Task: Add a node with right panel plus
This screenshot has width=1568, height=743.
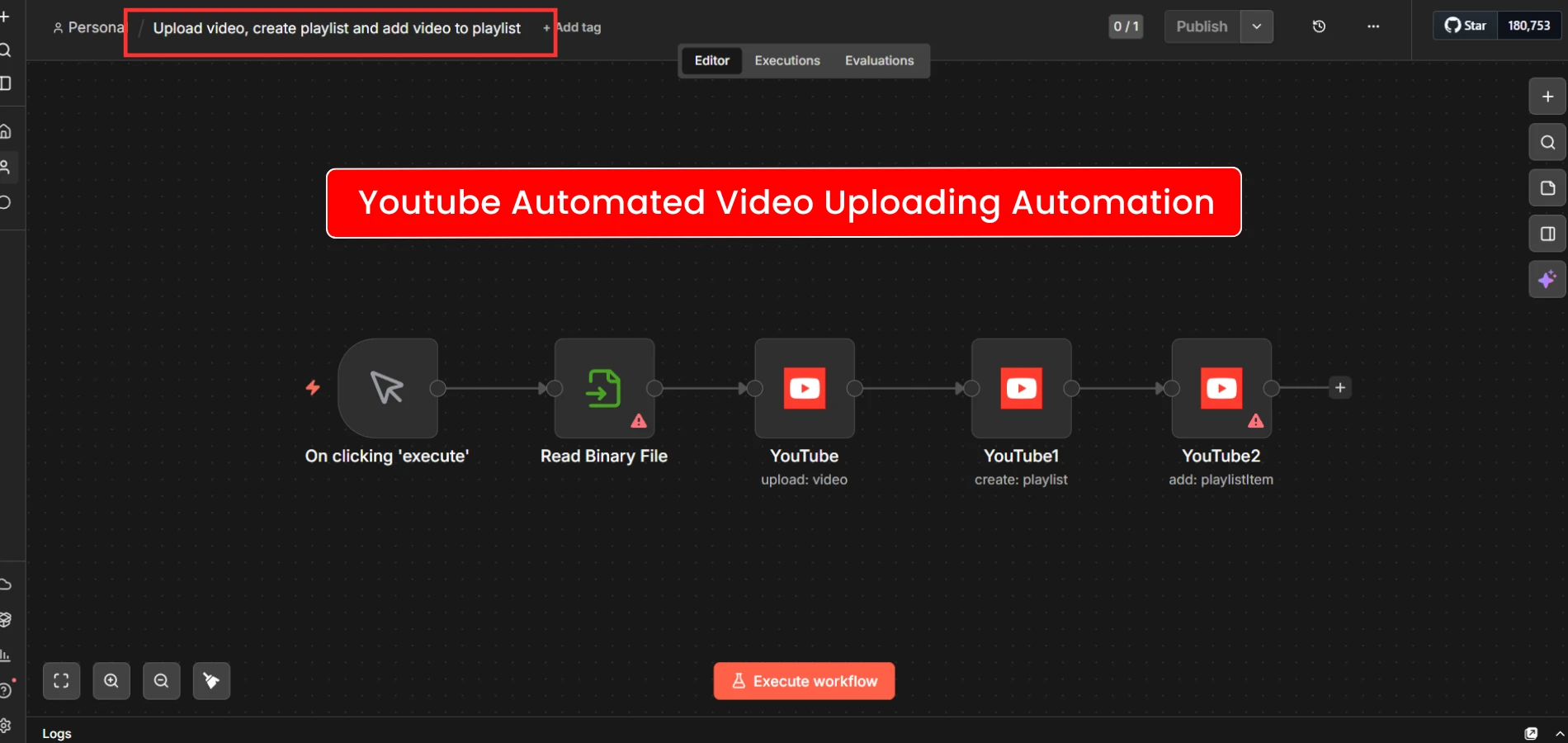Action: [x=1547, y=97]
